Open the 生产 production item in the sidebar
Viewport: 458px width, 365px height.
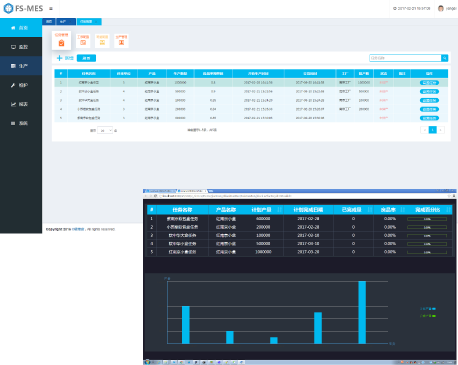(21, 66)
